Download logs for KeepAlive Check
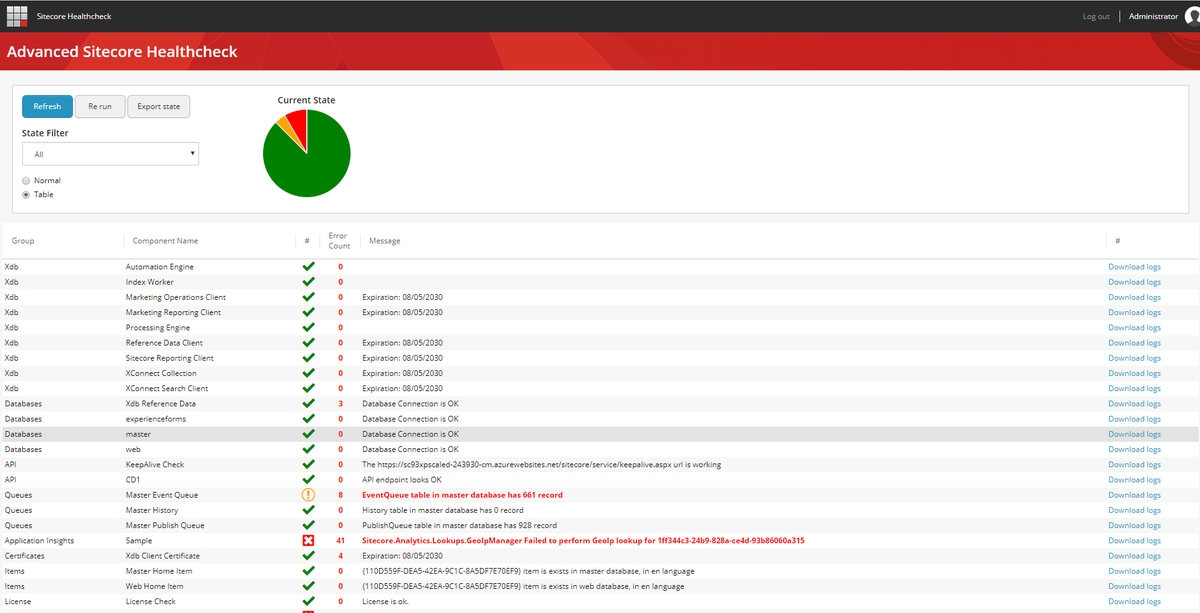1200x613 pixels. click(1134, 464)
